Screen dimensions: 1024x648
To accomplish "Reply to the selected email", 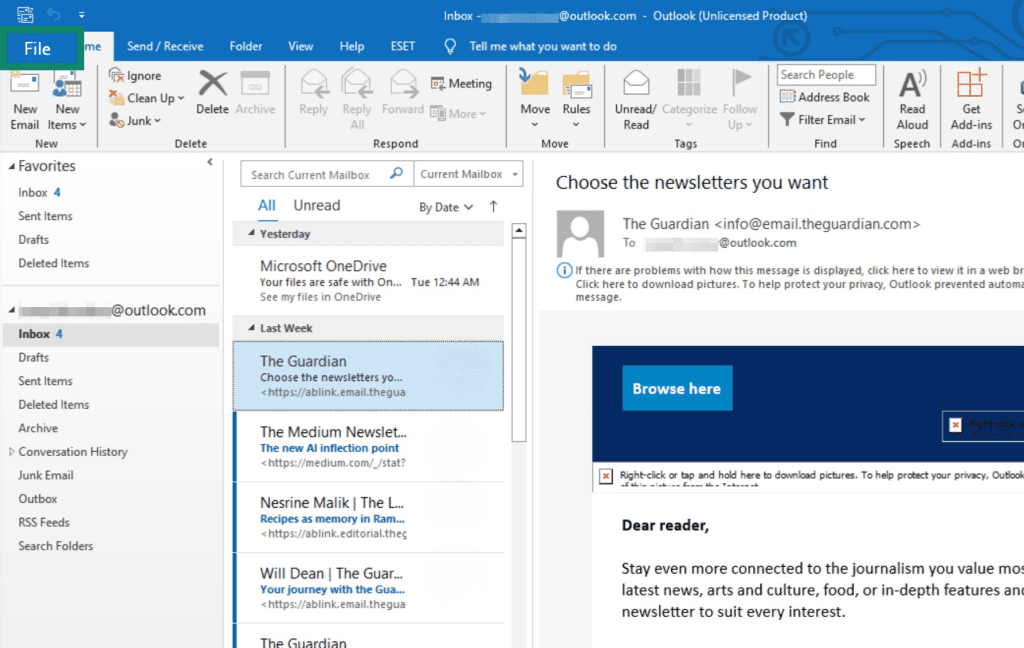I will 313,93.
